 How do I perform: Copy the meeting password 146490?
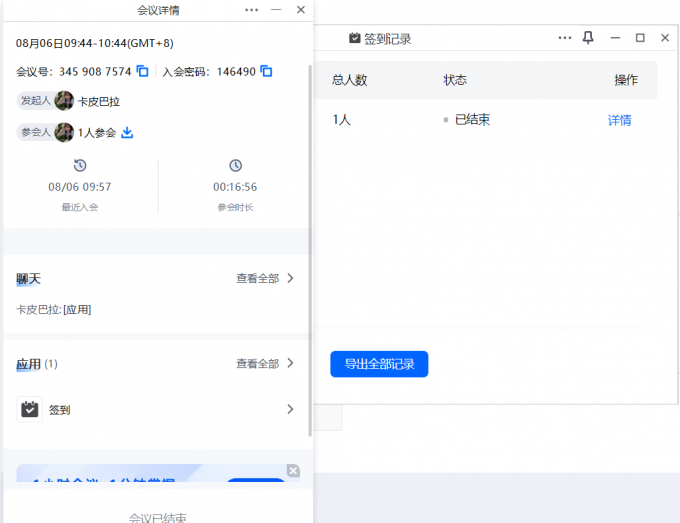266,71
